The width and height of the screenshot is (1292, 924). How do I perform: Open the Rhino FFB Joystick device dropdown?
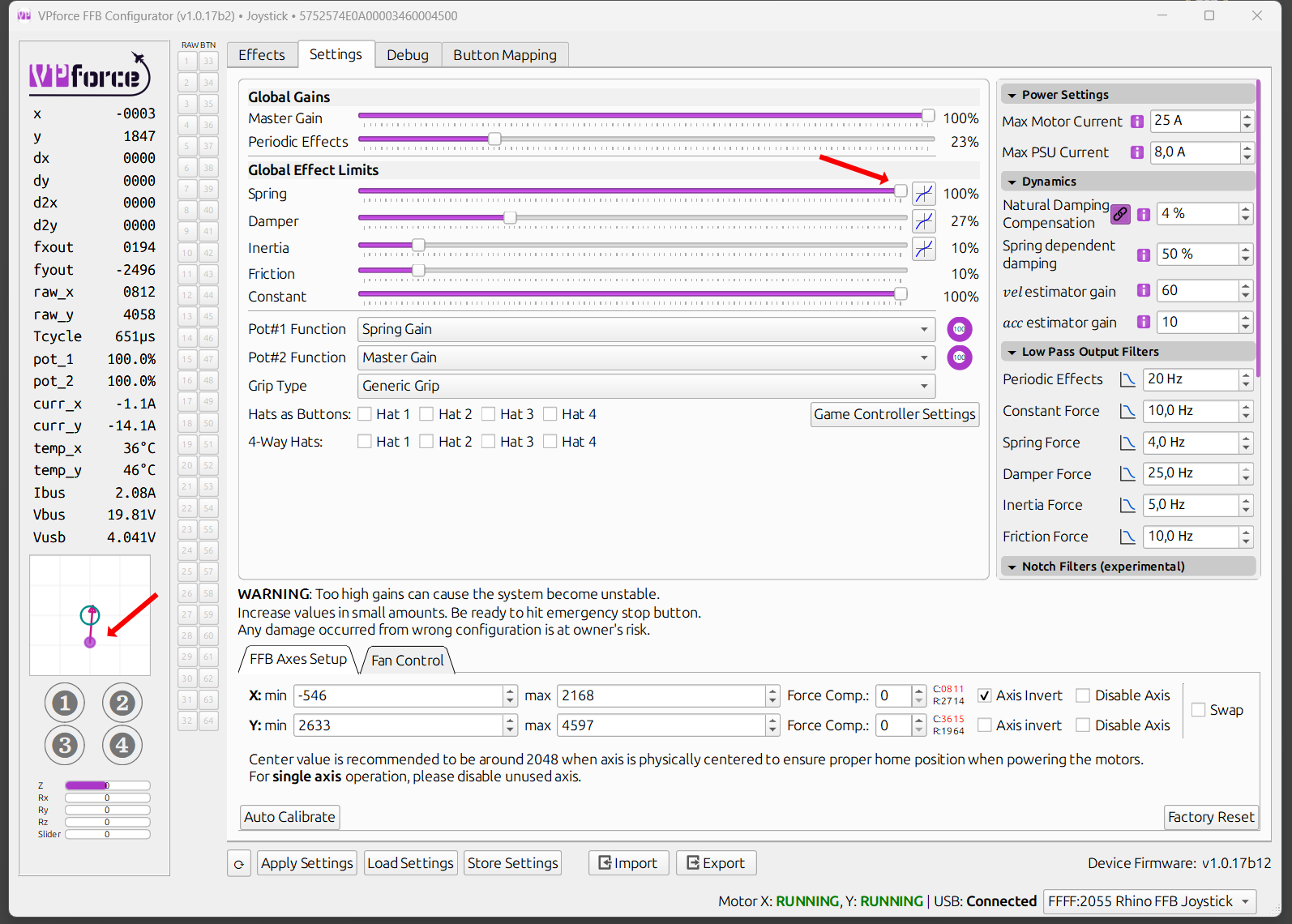pos(1150,901)
